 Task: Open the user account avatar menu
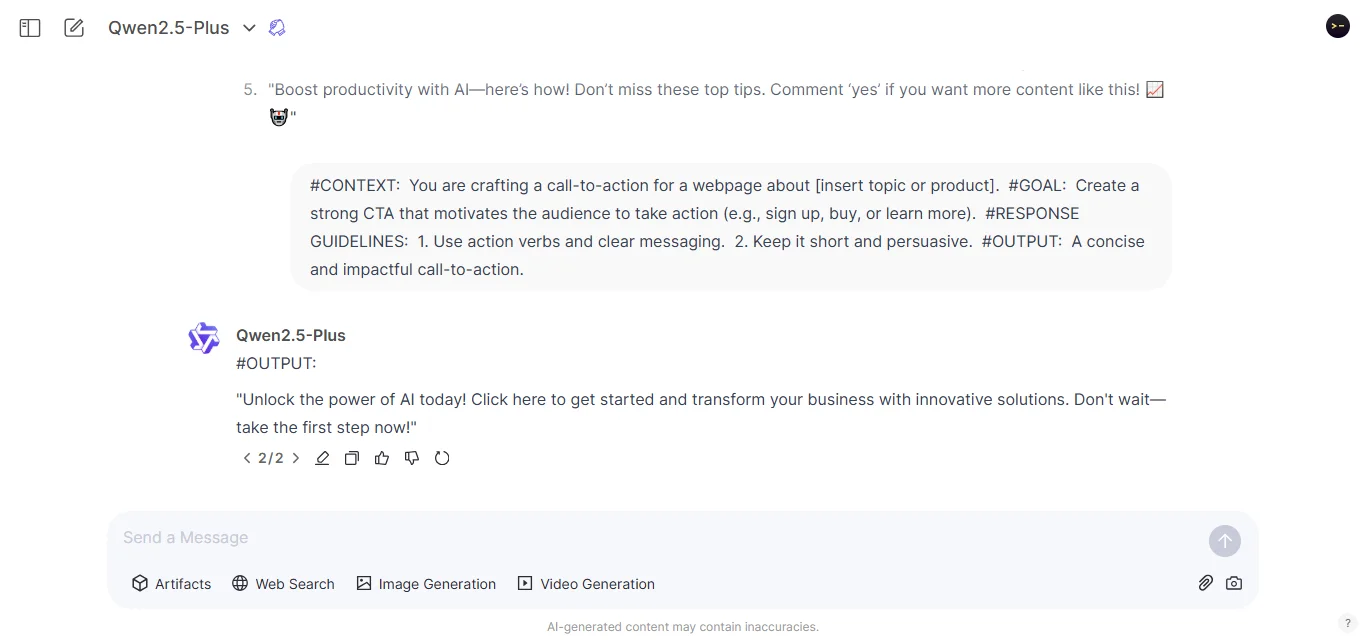pyautogui.click(x=1337, y=26)
